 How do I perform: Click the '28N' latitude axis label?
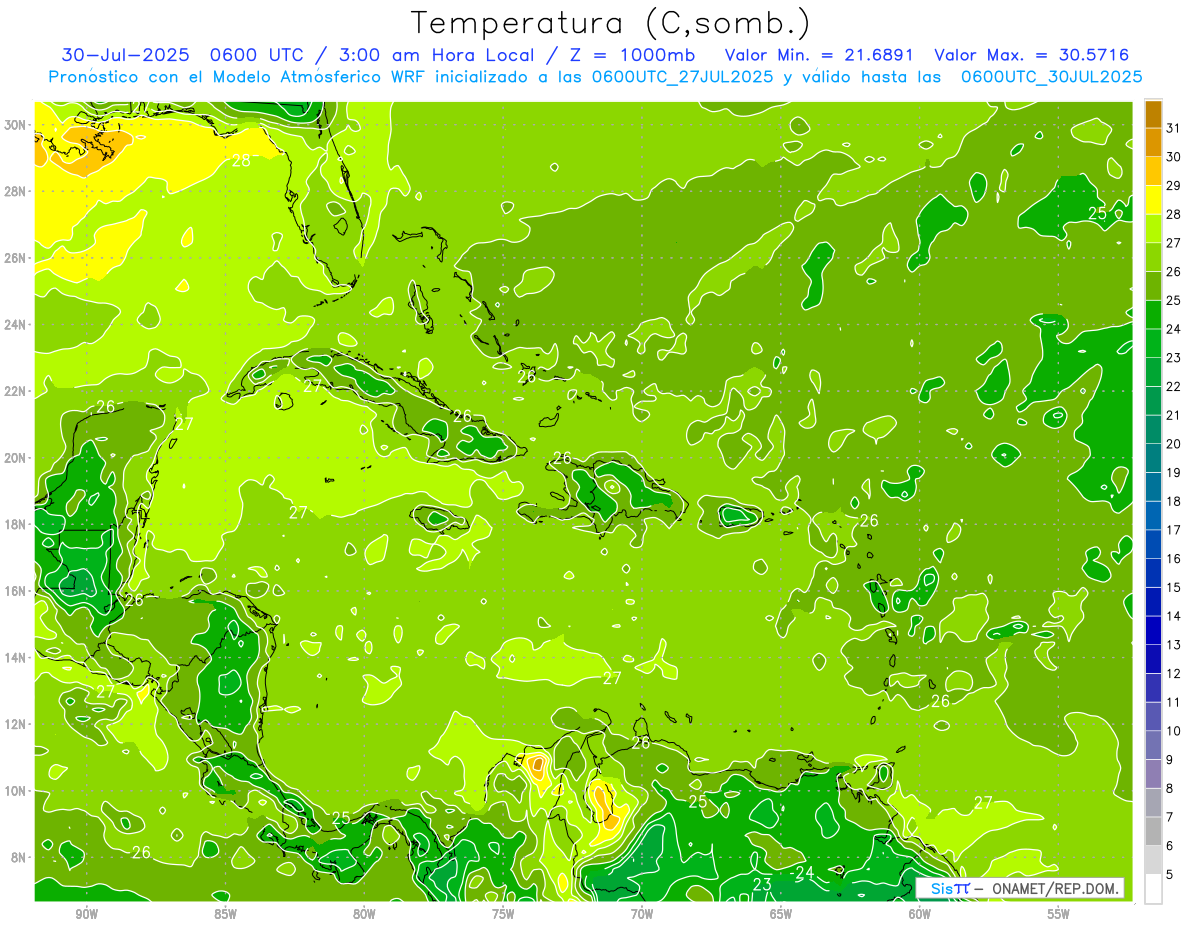[17, 191]
